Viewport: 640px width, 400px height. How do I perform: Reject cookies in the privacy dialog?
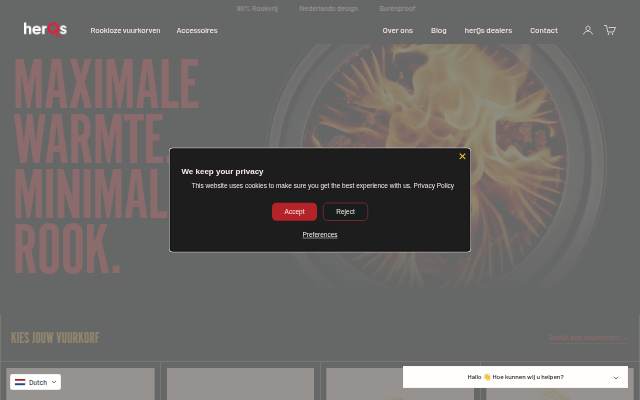345,211
